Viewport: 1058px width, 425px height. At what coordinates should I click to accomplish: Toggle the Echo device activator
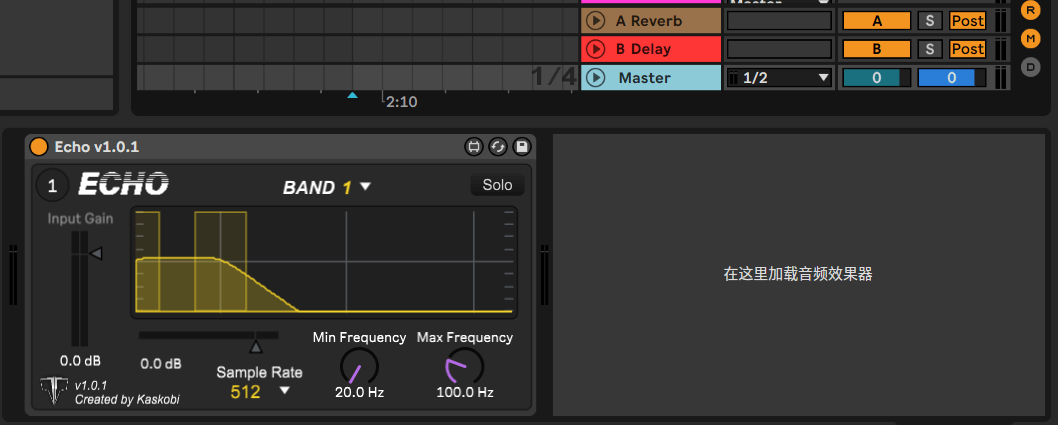39,147
